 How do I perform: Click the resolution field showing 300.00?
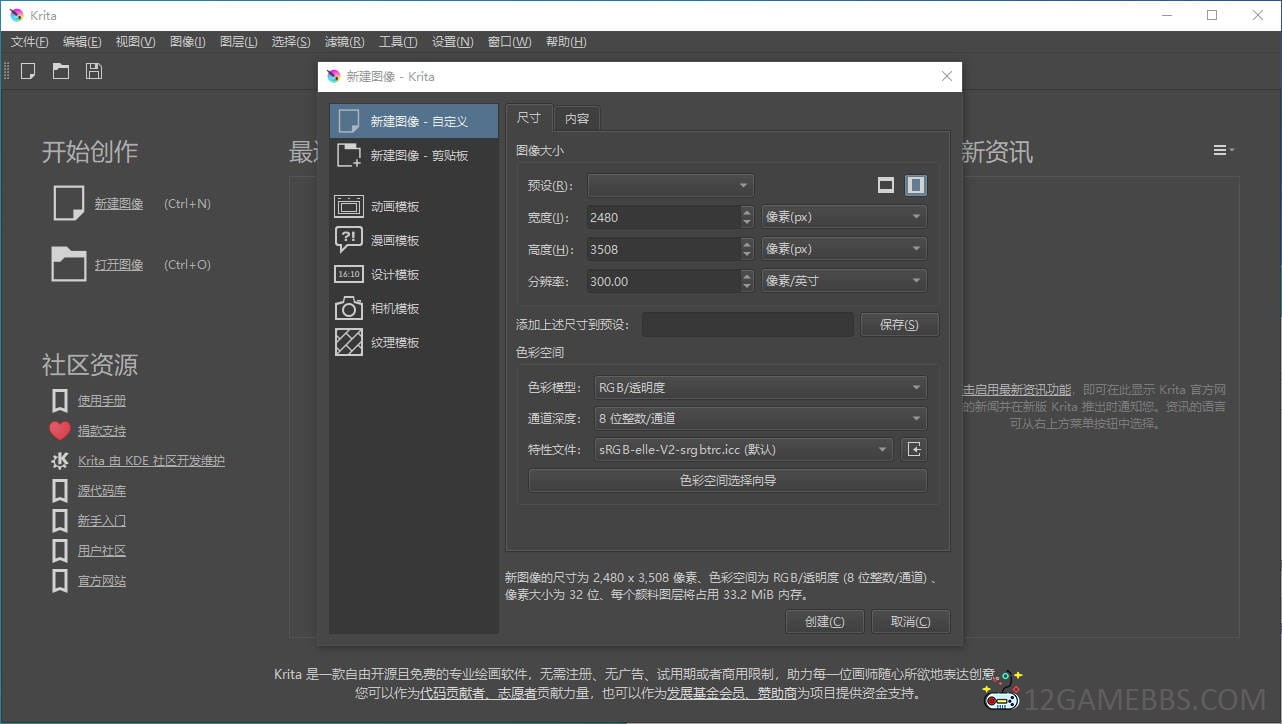(664, 281)
